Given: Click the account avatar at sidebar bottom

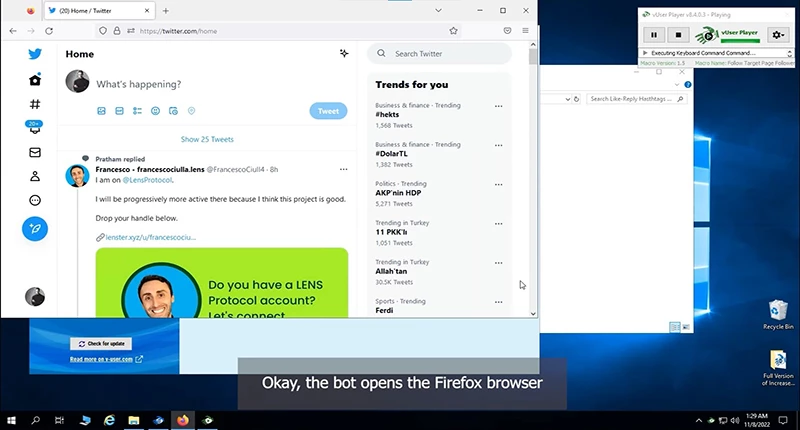Looking at the screenshot, I should pyautogui.click(x=35, y=296).
